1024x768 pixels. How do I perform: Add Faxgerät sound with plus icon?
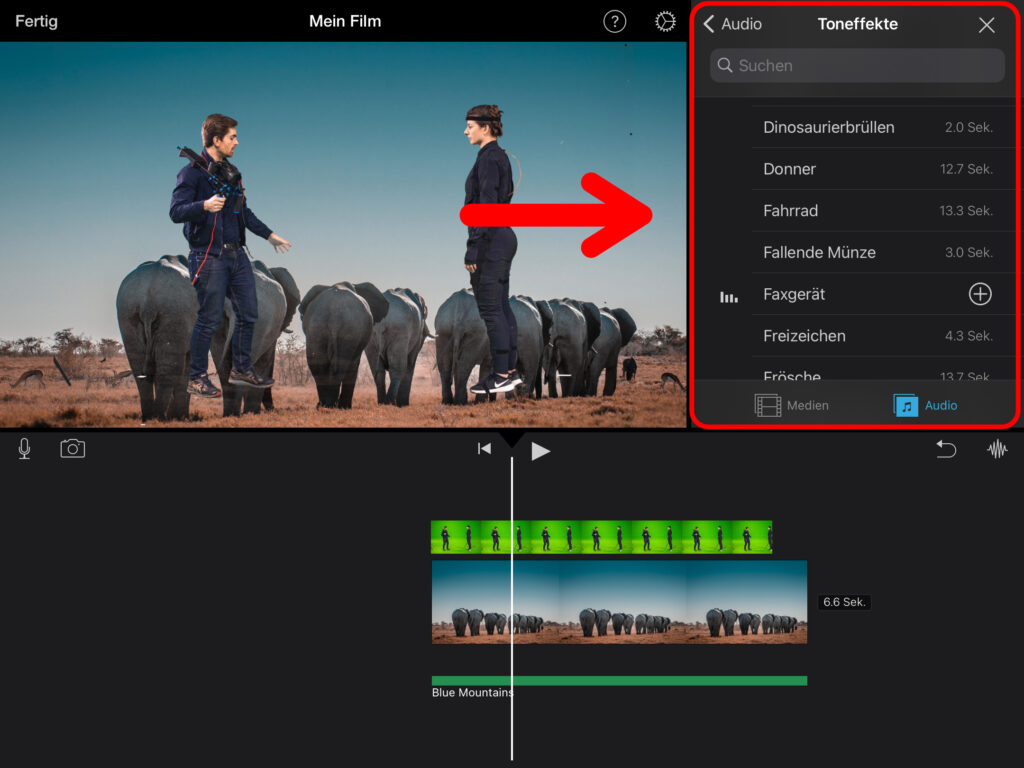point(980,294)
